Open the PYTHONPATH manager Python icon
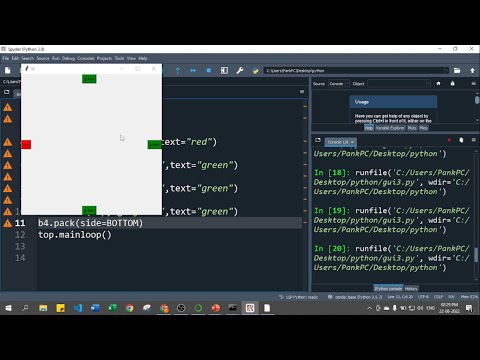 pyautogui.click(x=255, y=70)
